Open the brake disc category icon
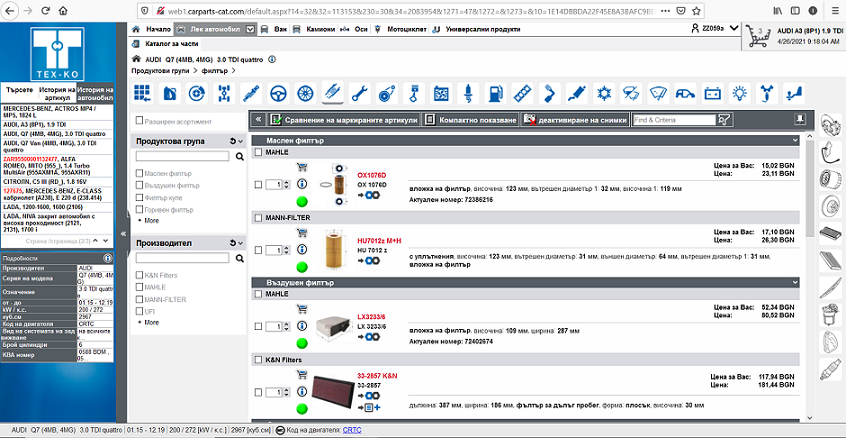 point(197,93)
